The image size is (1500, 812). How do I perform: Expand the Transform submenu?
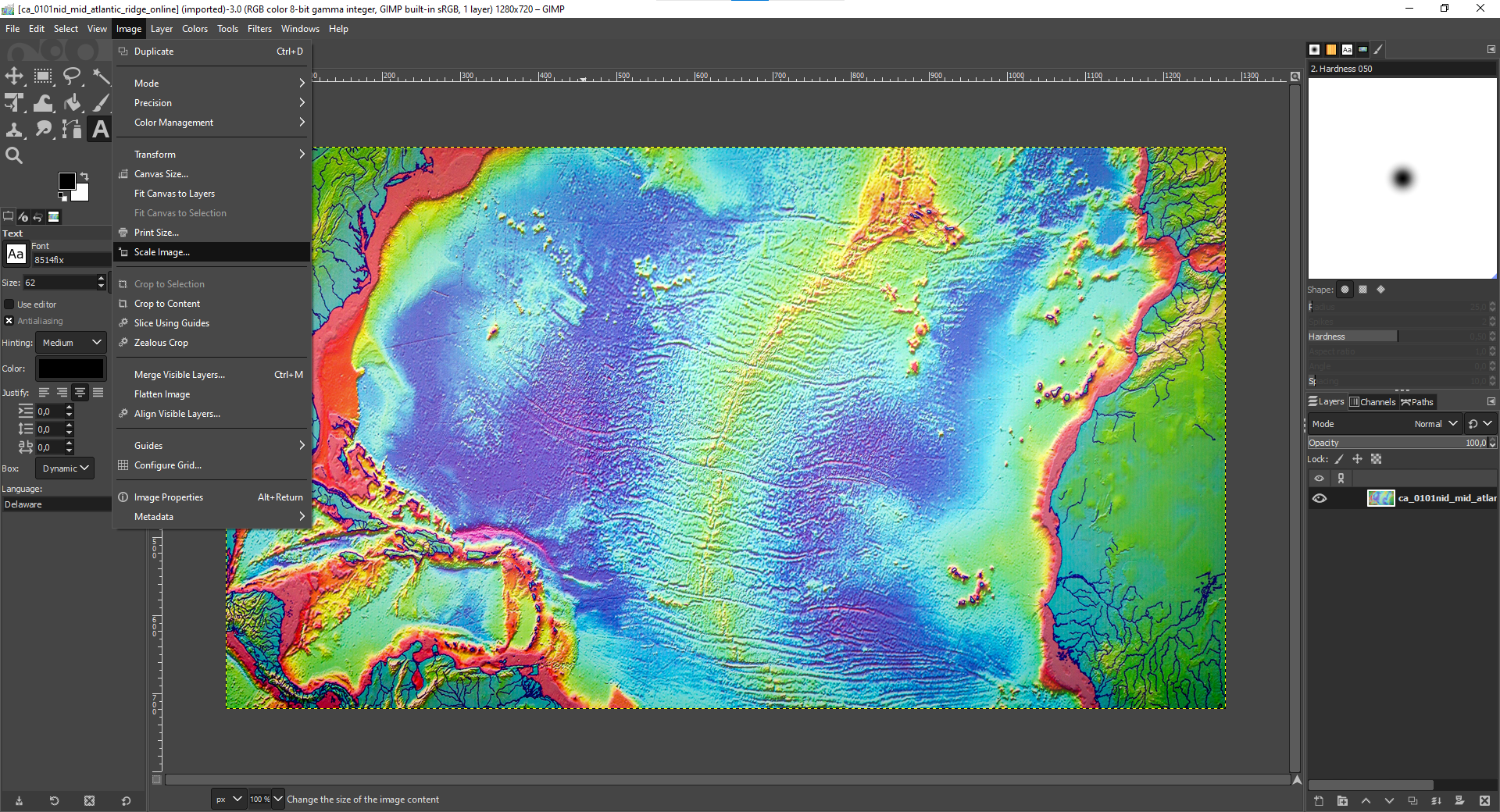pos(212,155)
